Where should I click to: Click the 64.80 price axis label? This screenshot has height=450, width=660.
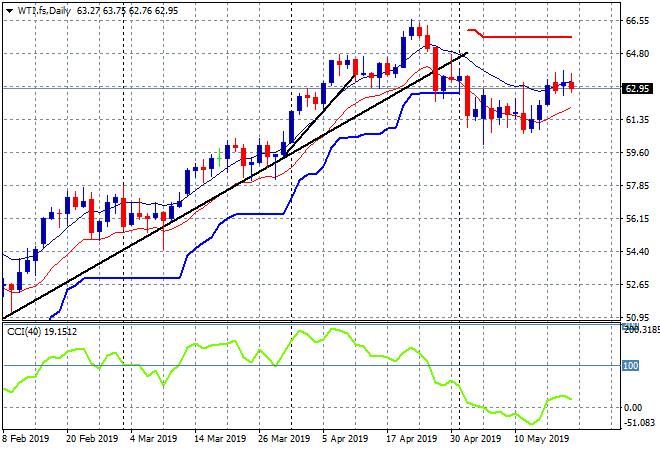pos(637,54)
